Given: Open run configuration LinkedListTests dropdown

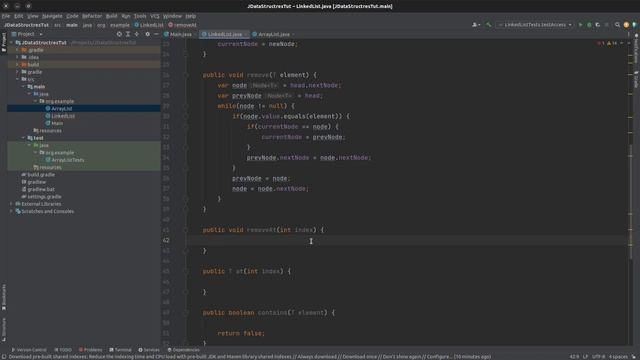Looking at the screenshot, I should pos(535,25).
